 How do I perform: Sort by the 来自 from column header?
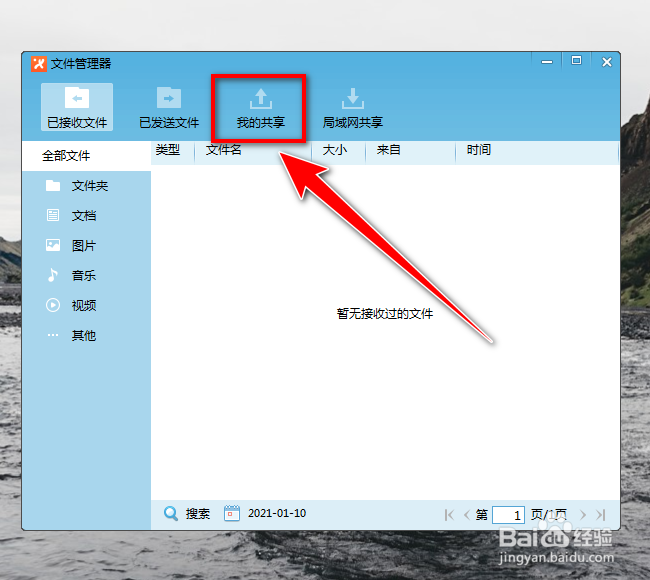pos(388,150)
